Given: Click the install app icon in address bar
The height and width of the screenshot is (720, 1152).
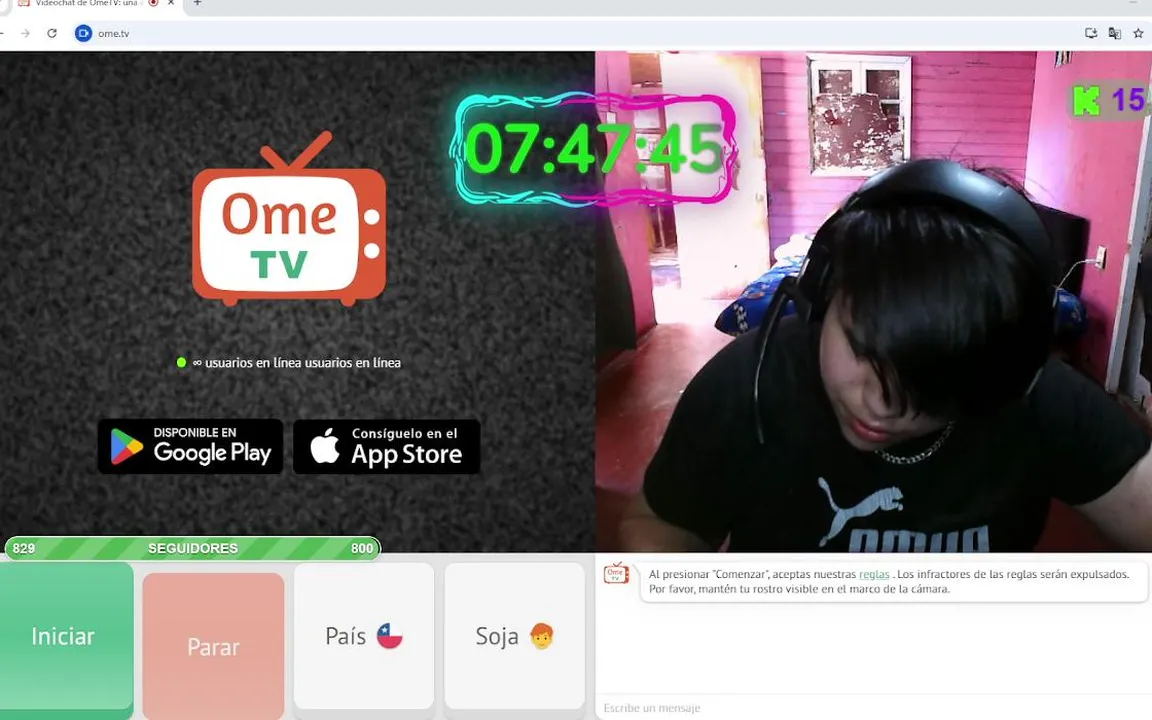Looking at the screenshot, I should (1091, 33).
